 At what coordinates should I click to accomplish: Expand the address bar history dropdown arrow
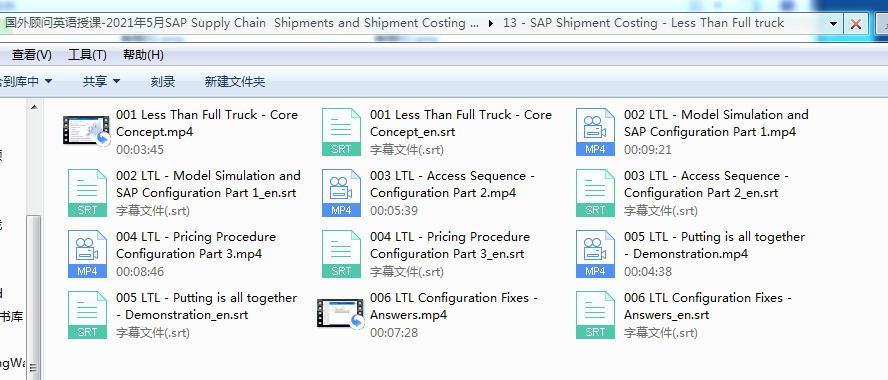pyautogui.click(x=833, y=24)
